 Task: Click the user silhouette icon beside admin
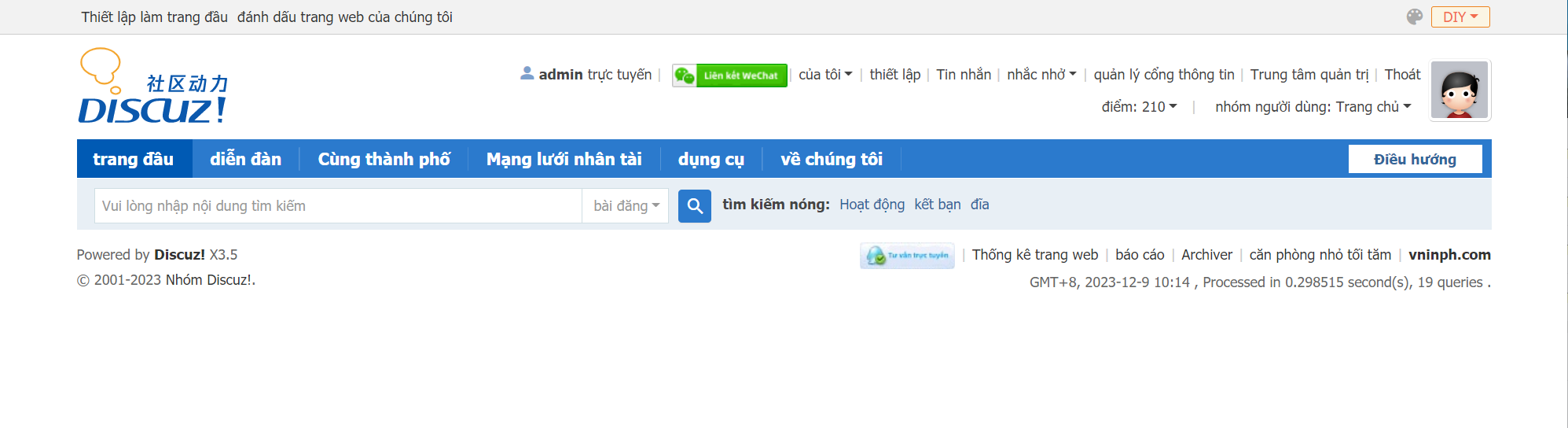(x=527, y=74)
